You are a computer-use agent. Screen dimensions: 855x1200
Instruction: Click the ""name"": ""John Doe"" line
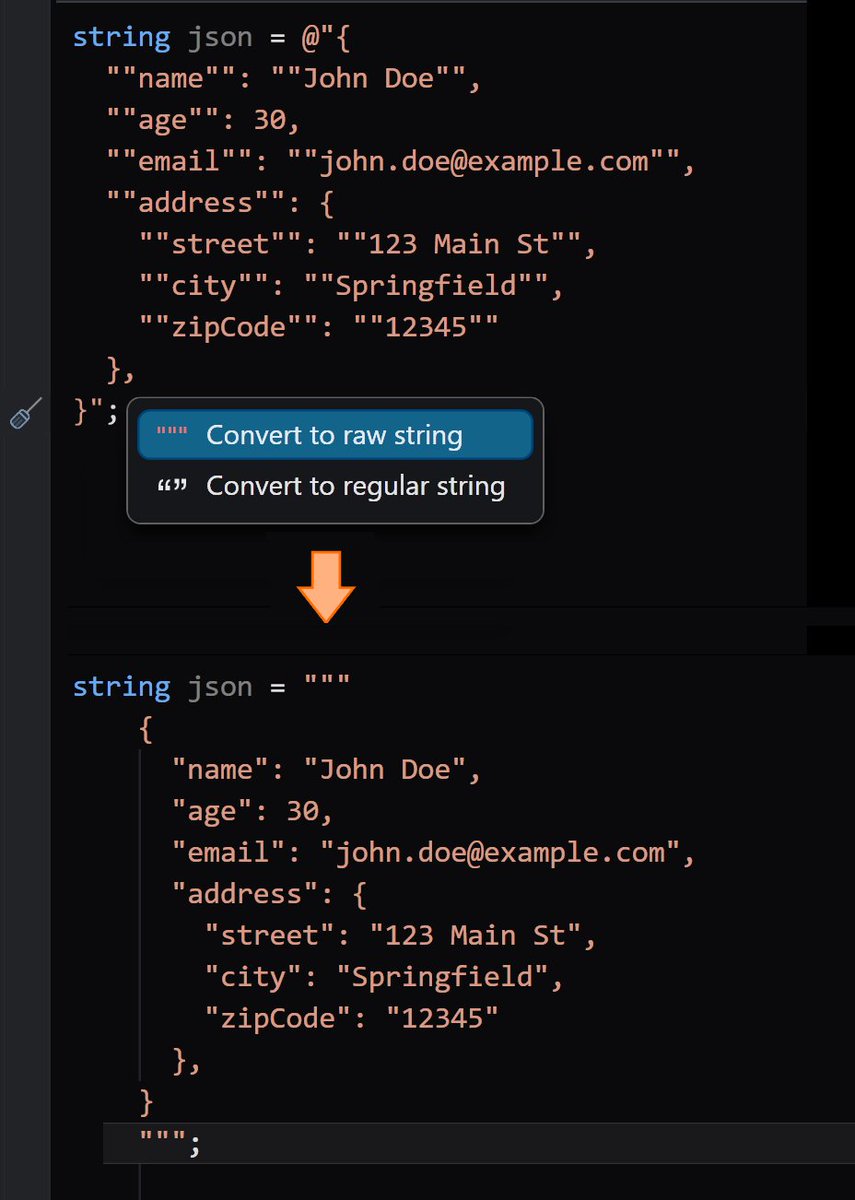[x=295, y=78]
